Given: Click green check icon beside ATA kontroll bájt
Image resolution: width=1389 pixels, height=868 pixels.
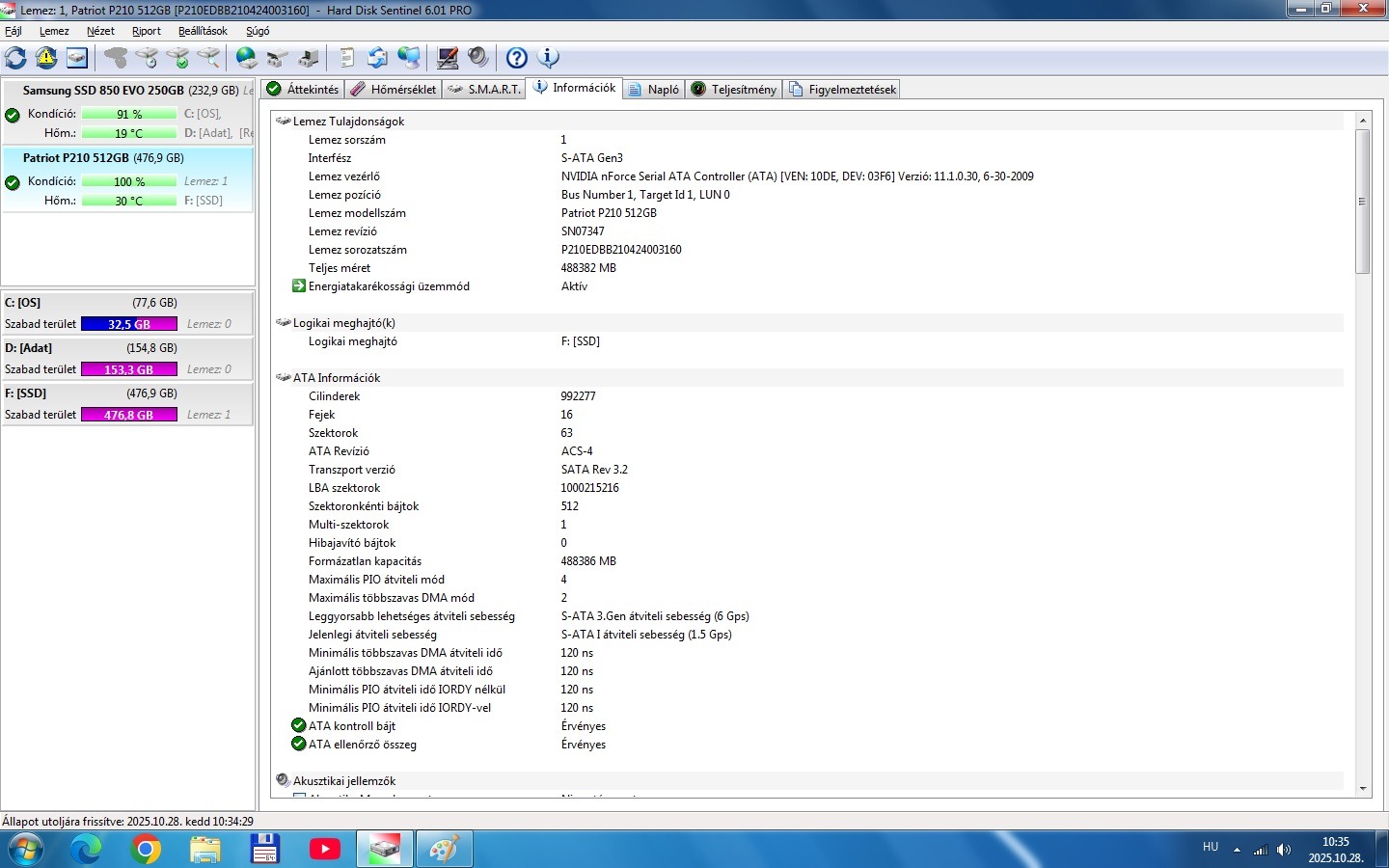Looking at the screenshot, I should click(x=299, y=725).
